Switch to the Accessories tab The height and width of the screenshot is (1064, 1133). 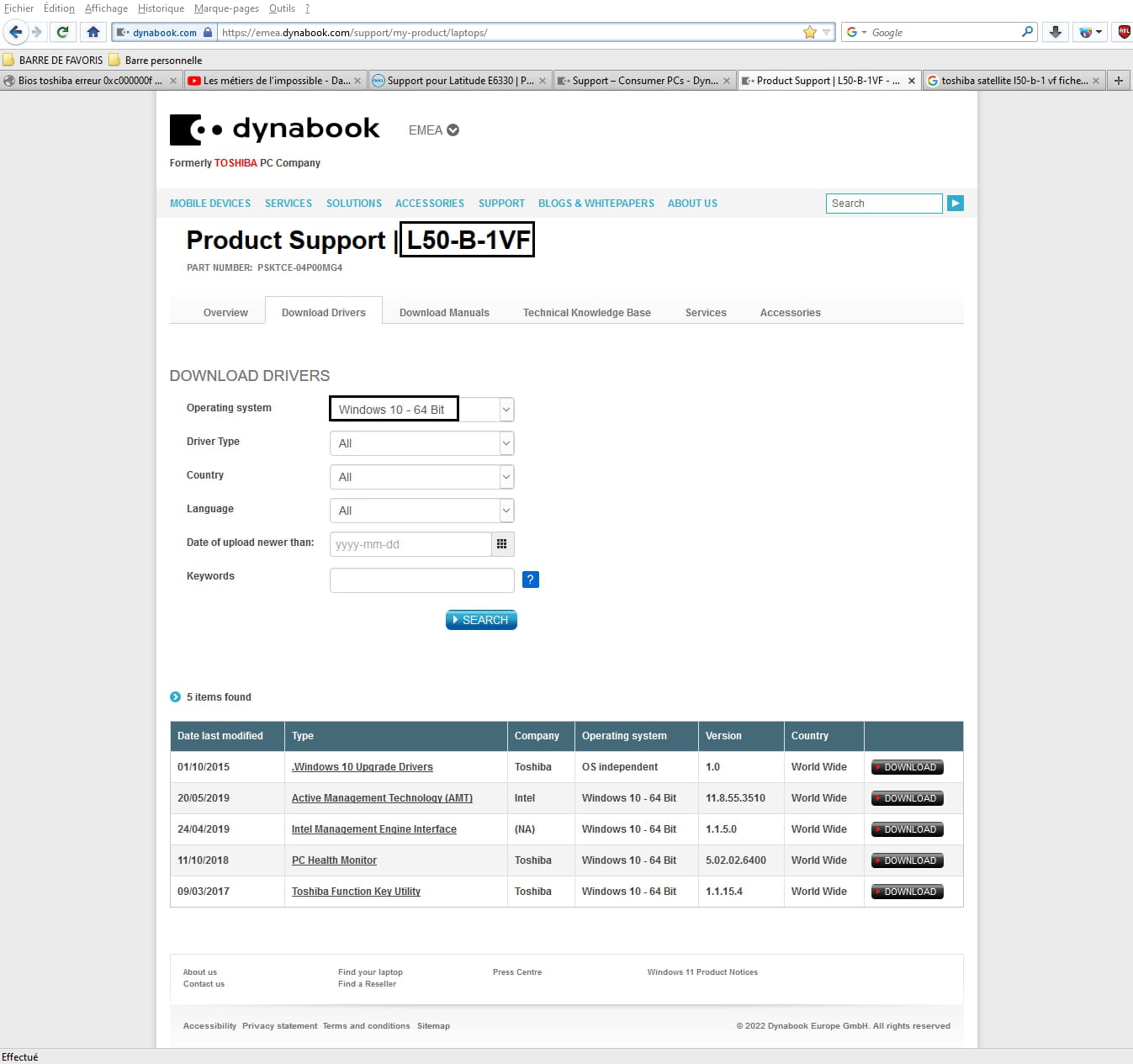tap(791, 312)
